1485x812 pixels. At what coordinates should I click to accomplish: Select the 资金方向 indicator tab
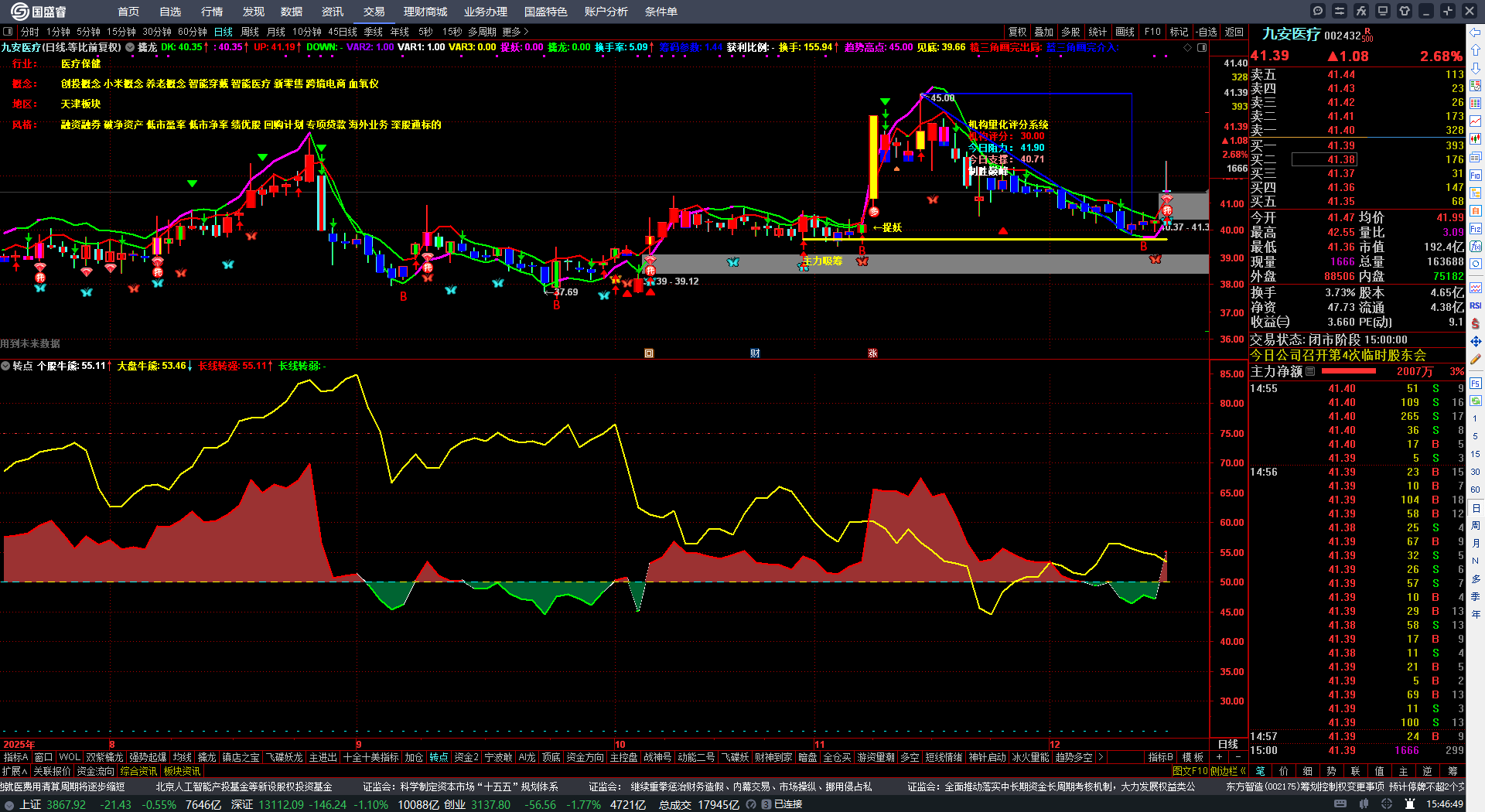tap(585, 757)
